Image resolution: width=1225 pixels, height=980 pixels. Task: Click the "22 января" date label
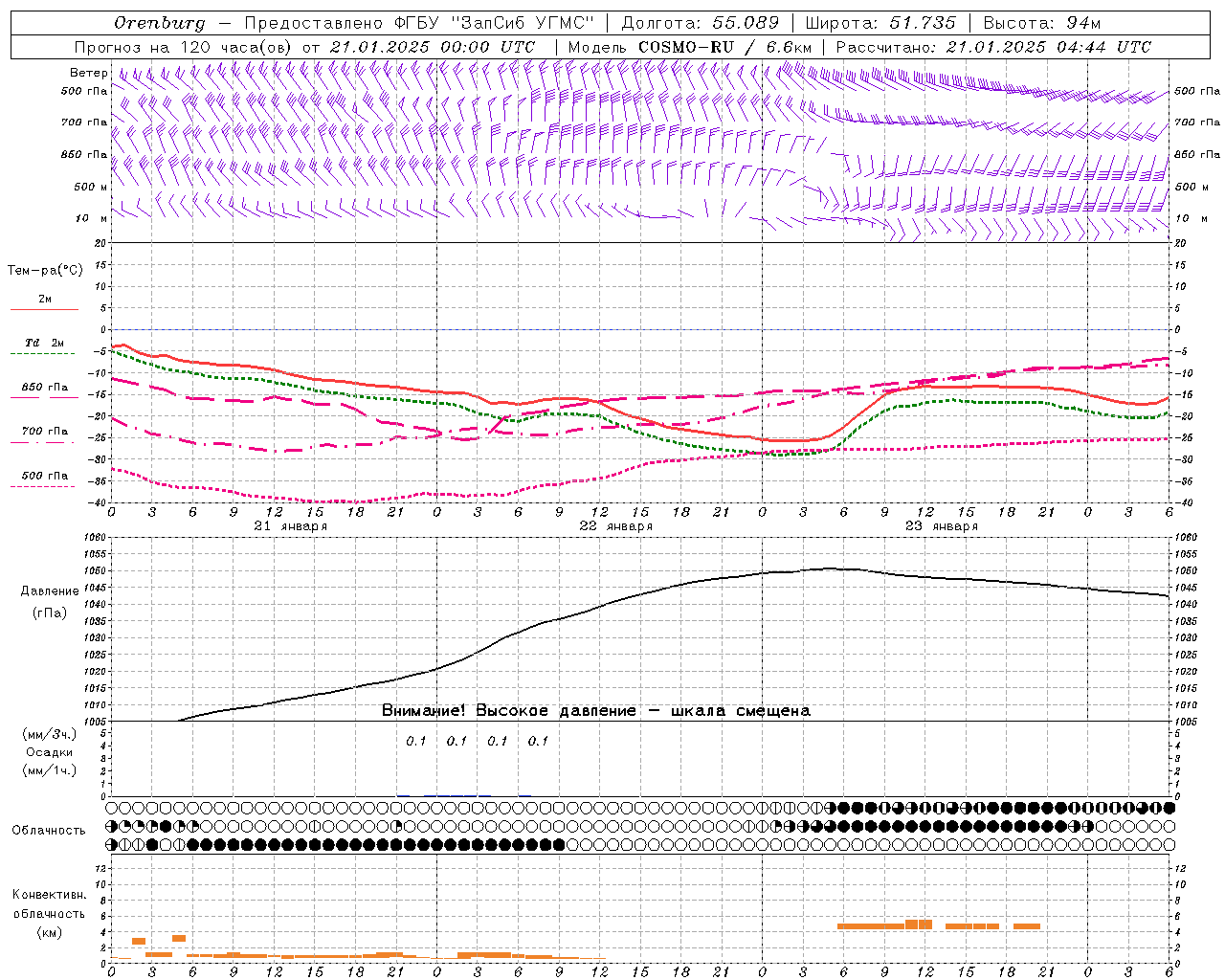(x=615, y=526)
